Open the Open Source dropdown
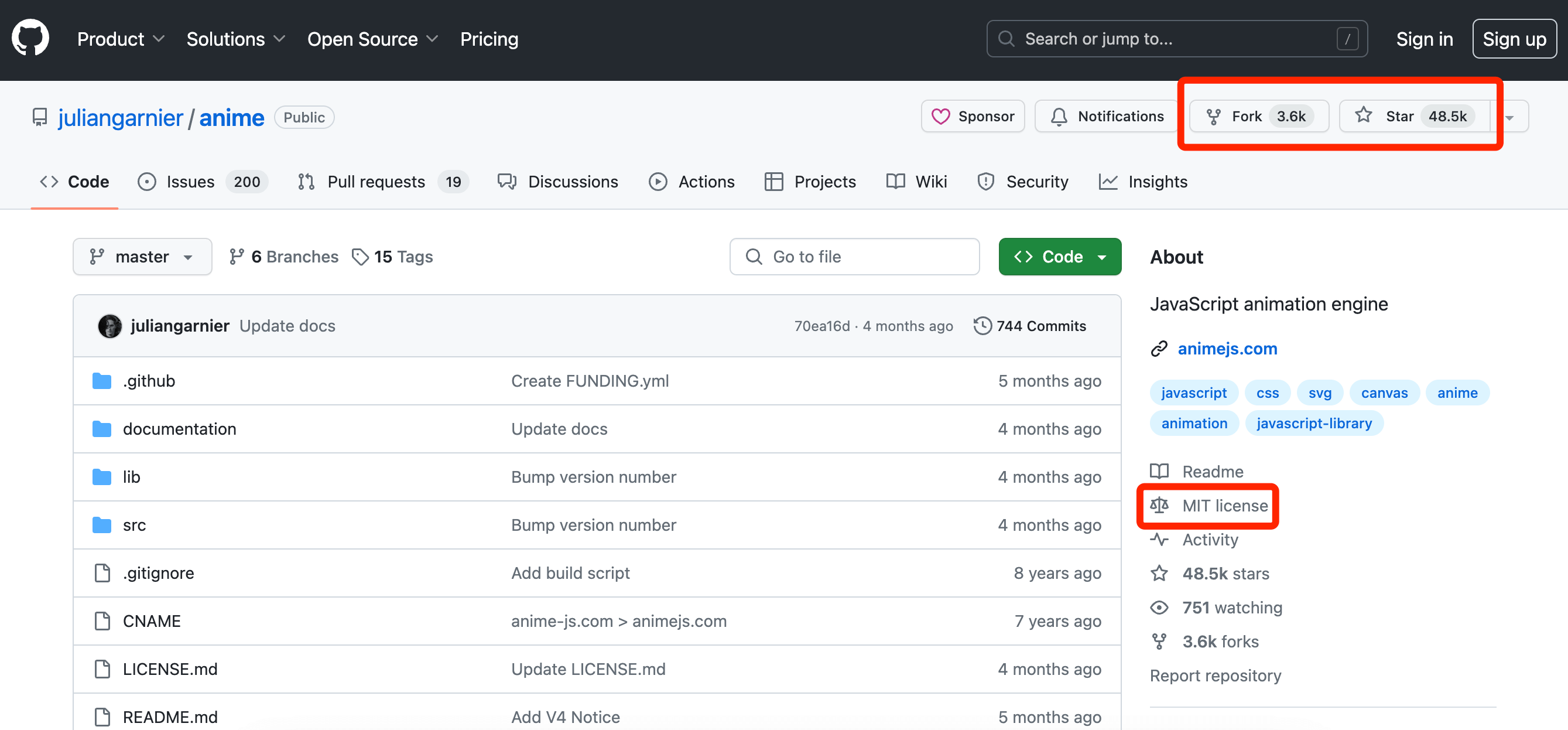Screen dimensions: 1568x730 tap(372, 39)
